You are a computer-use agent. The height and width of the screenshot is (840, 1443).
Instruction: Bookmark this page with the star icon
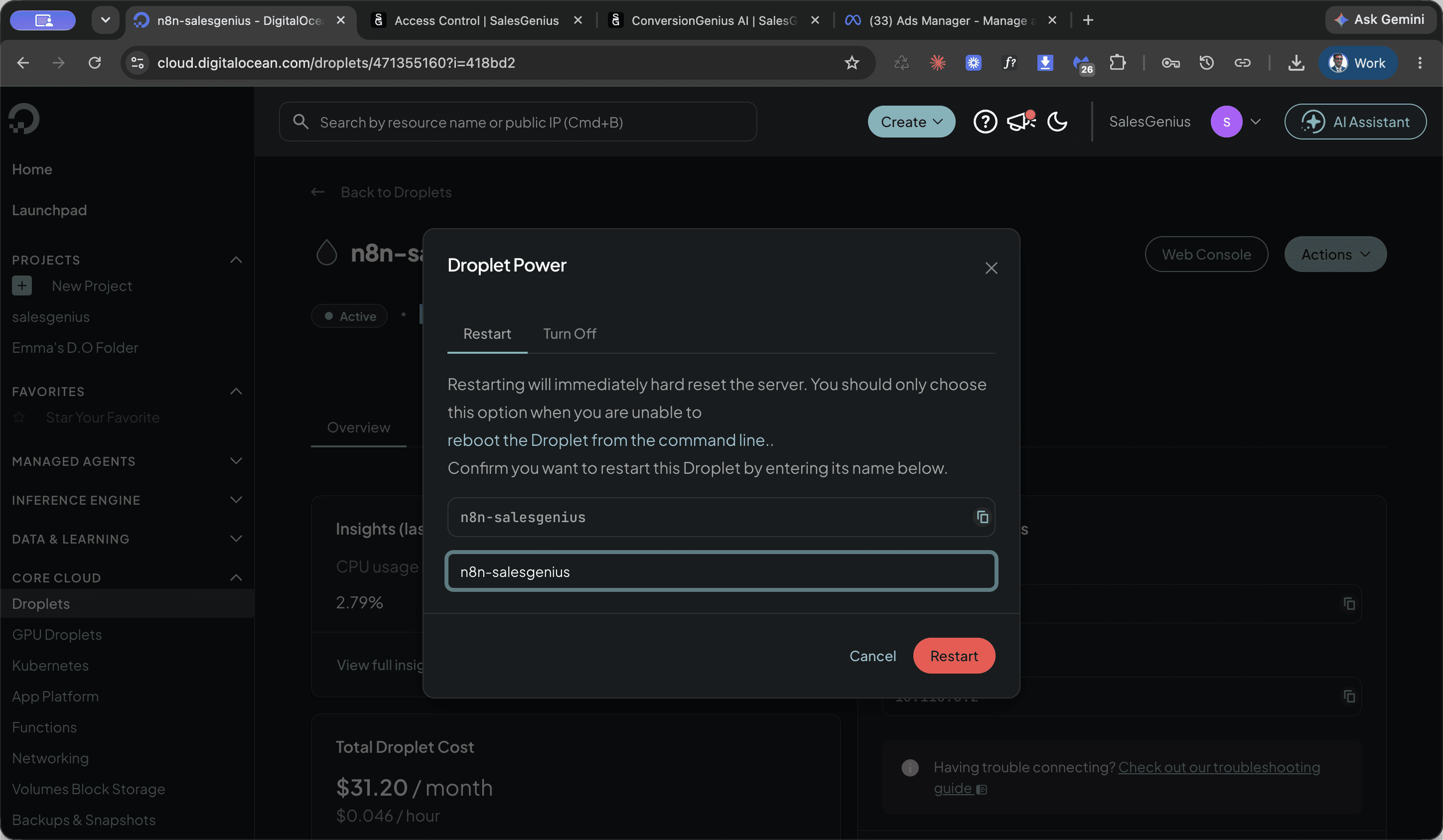tap(852, 62)
